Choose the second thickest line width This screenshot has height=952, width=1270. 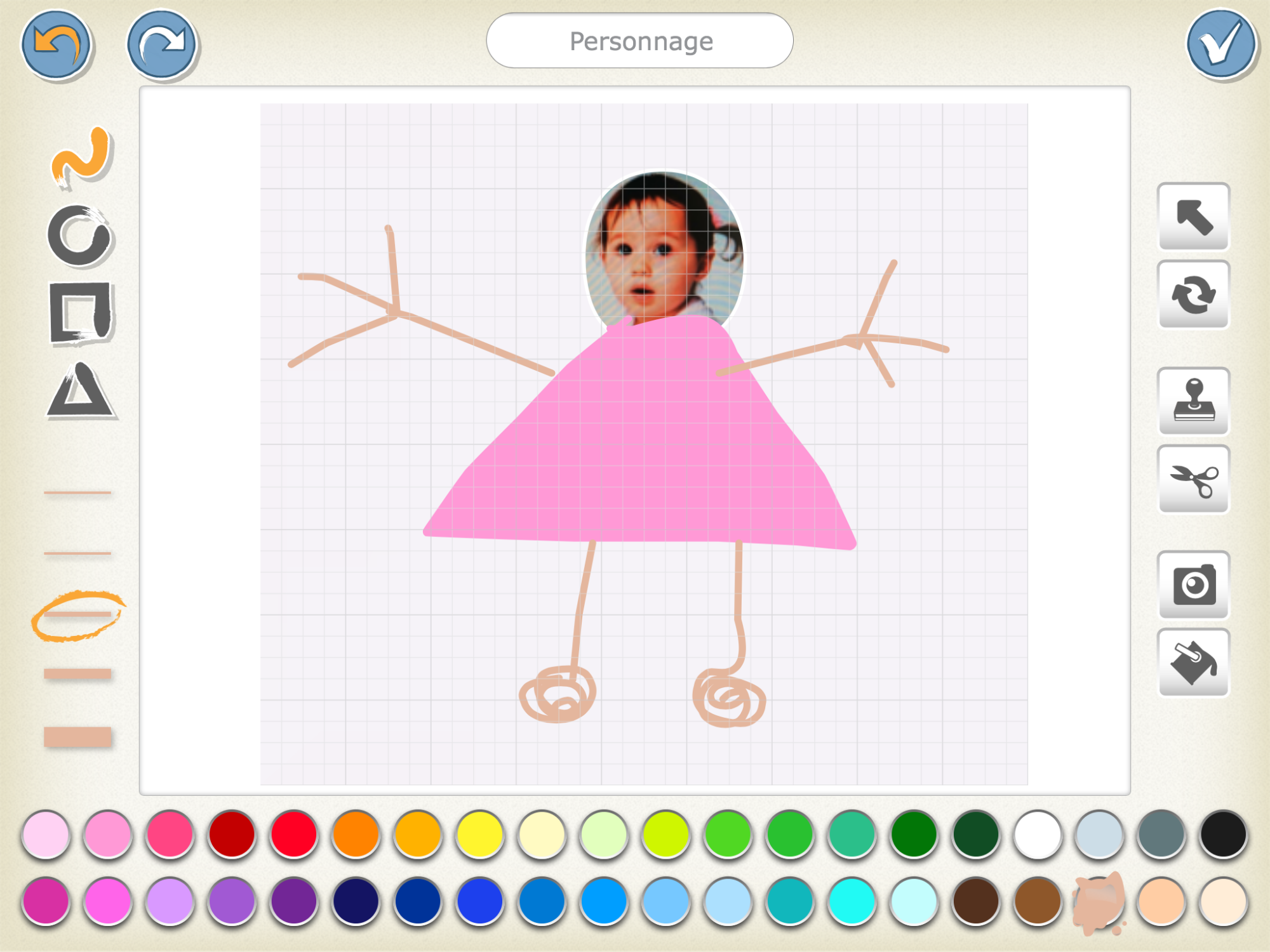point(77,674)
